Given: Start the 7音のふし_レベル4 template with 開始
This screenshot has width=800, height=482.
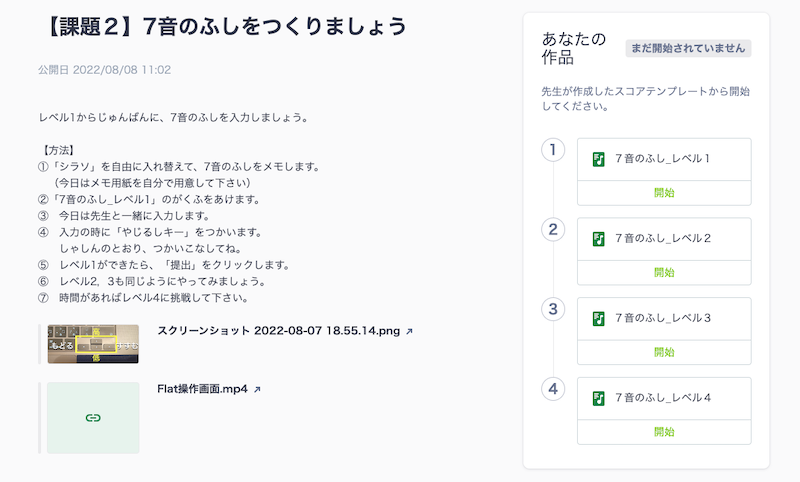Looking at the screenshot, I should [664, 431].
